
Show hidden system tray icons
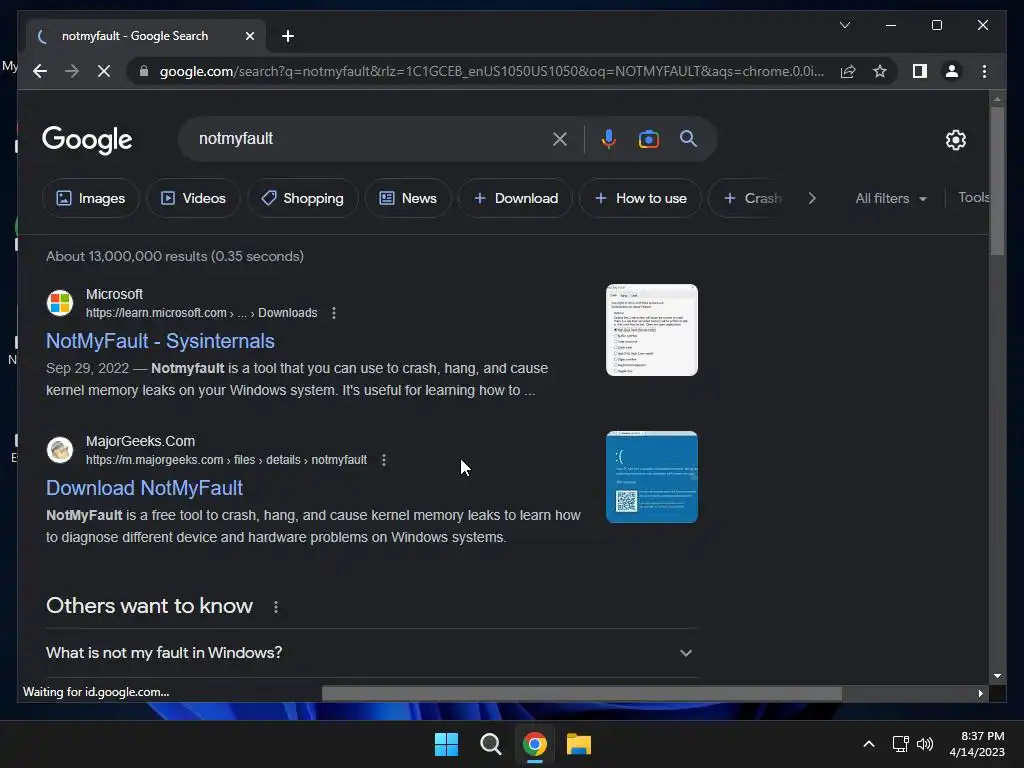(869, 744)
